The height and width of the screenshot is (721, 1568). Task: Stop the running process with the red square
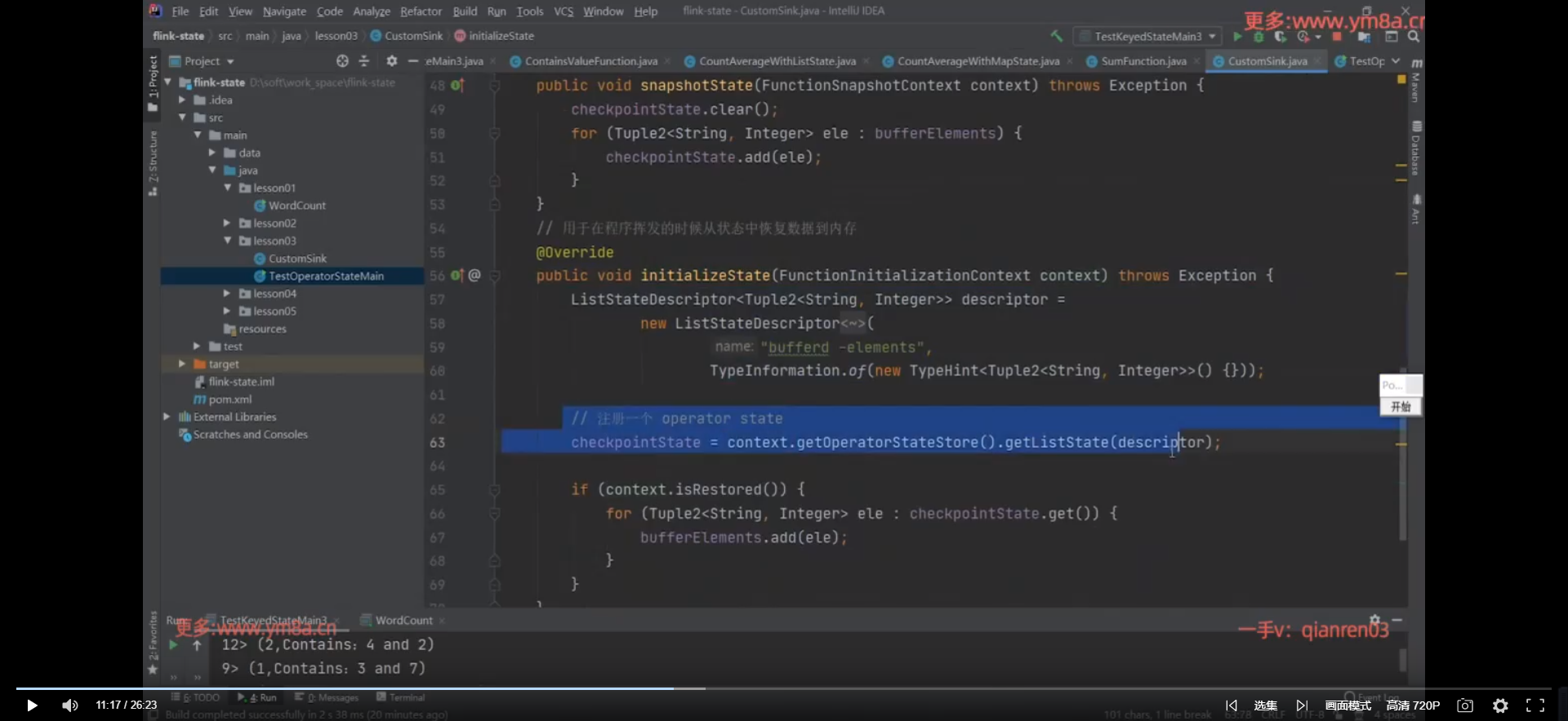pyautogui.click(x=1337, y=37)
